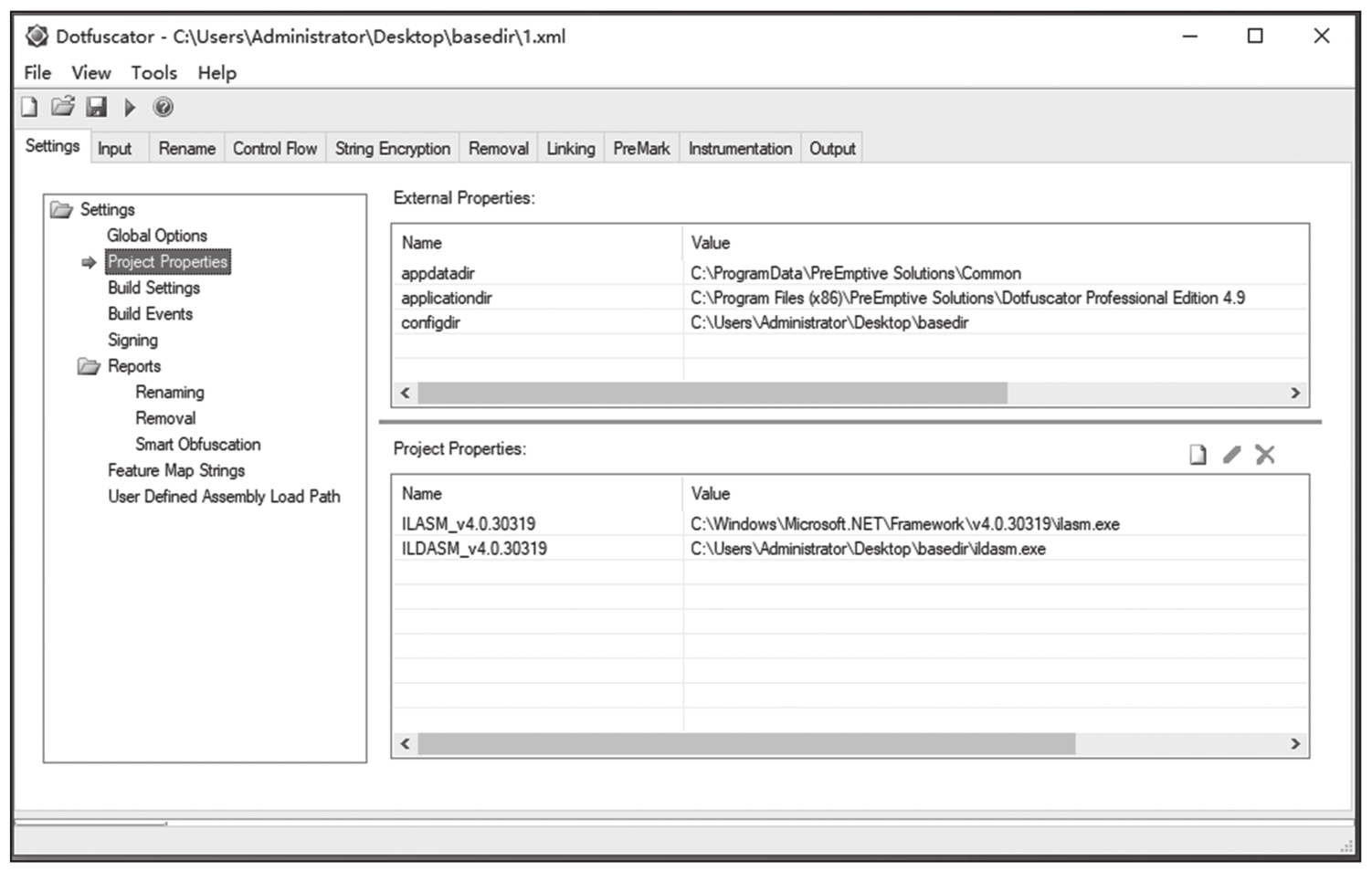Click the Reports folder icon in tree

(x=89, y=366)
